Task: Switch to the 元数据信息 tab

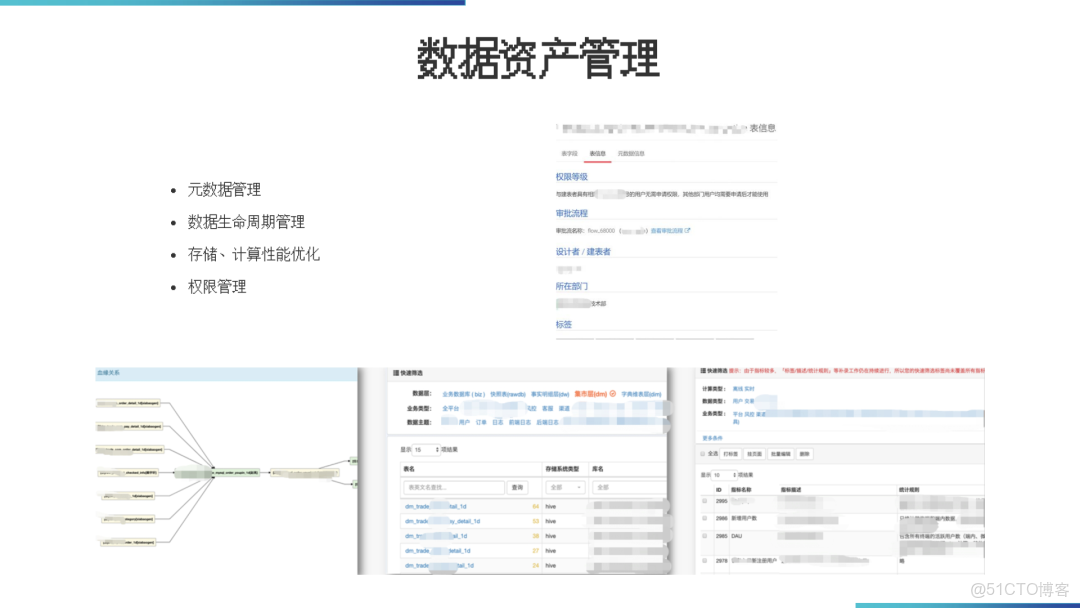Action: (630, 152)
